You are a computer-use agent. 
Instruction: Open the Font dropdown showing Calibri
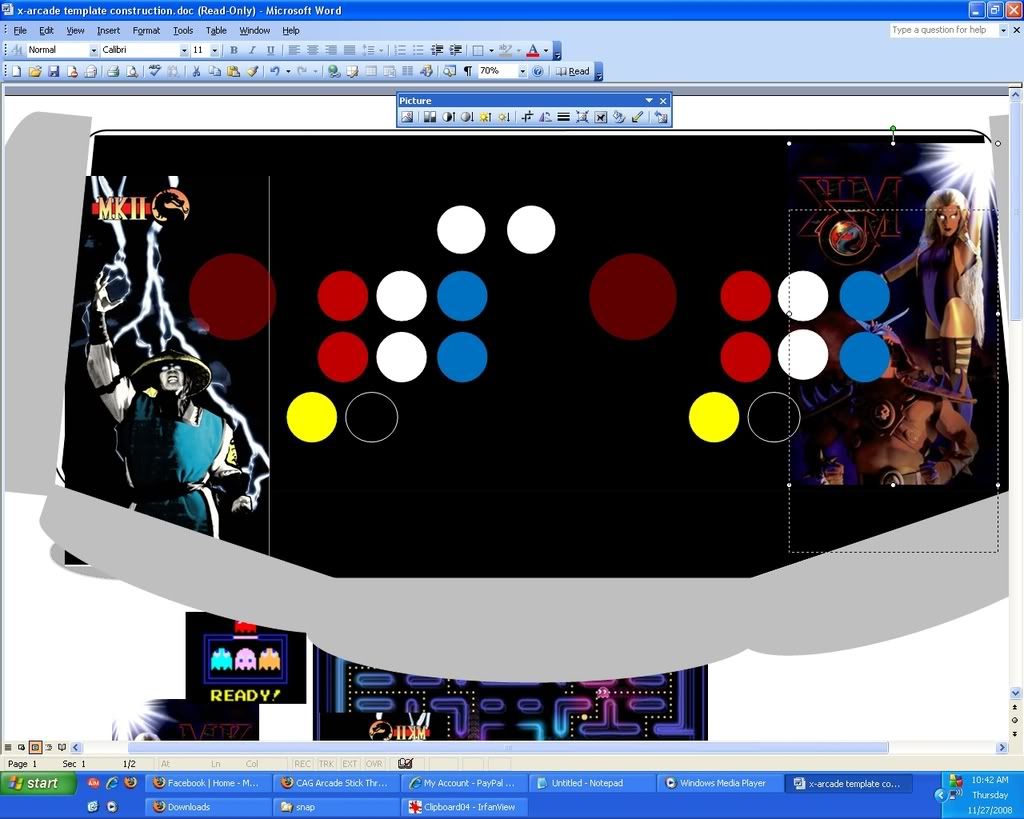pyautogui.click(x=184, y=50)
